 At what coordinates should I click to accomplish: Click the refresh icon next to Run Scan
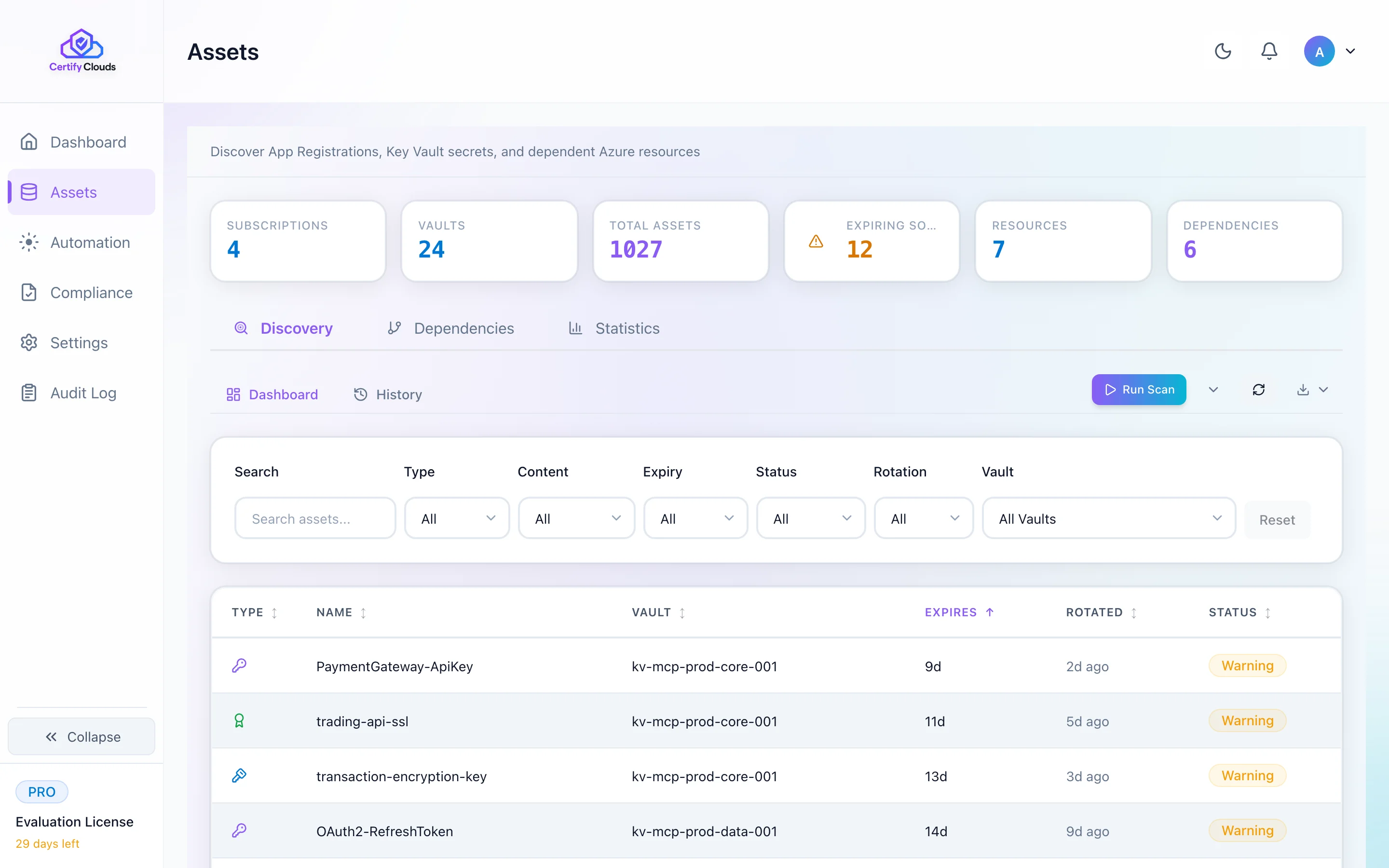(x=1259, y=389)
